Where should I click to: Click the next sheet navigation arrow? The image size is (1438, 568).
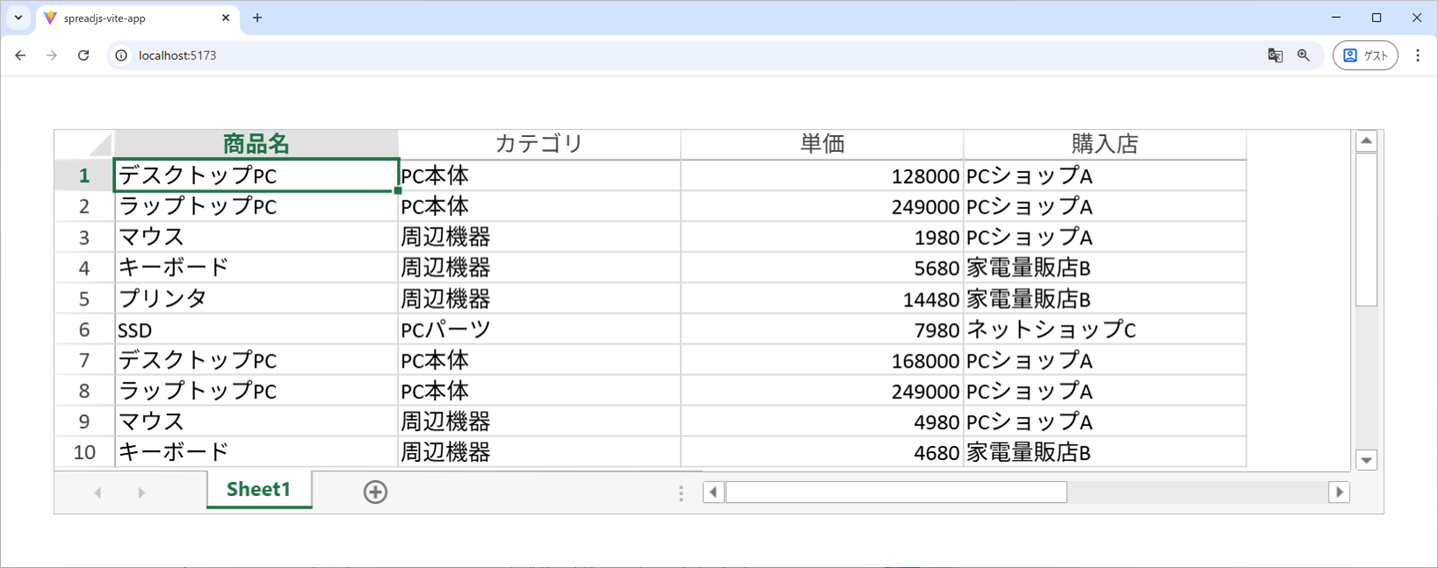tap(141, 493)
